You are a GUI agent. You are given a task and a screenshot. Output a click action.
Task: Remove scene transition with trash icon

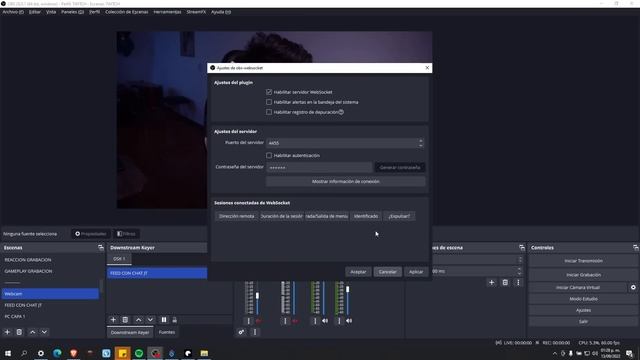[505, 282]
